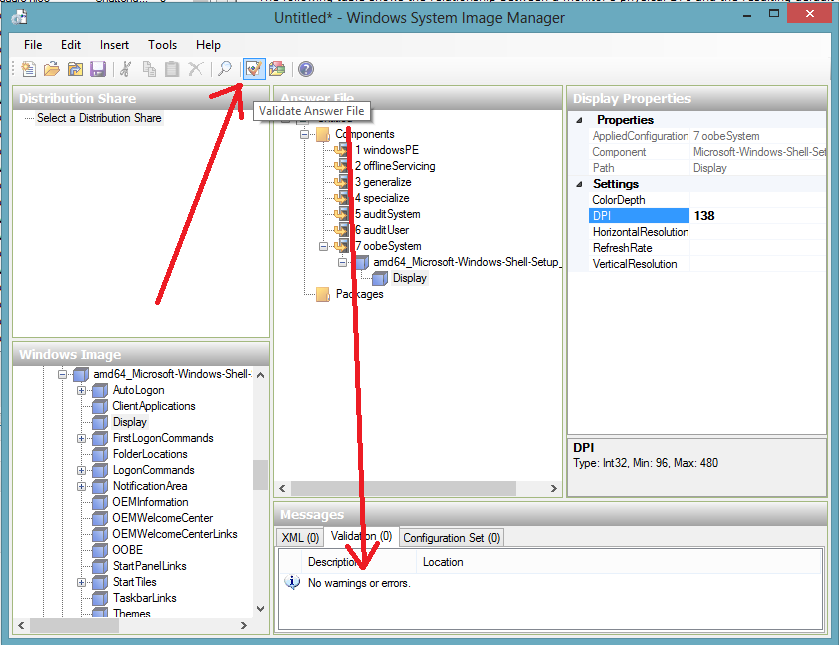Click the Windows Image scroll down arrow
The width and height of the screenshot is (839, 645).
261,609
